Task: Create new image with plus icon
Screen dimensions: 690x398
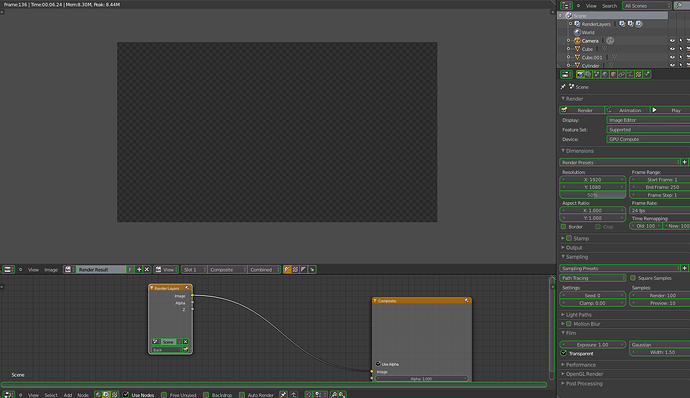Action: pyautogui.click(x=139, y=269)
